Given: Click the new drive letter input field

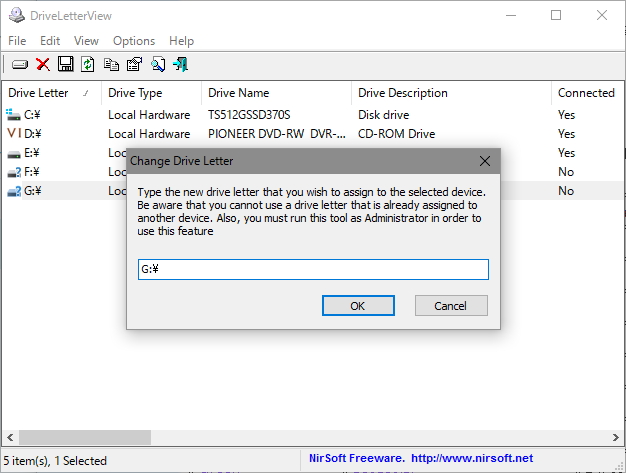Looking at the screenshot, I should click(x=313, y=269).
